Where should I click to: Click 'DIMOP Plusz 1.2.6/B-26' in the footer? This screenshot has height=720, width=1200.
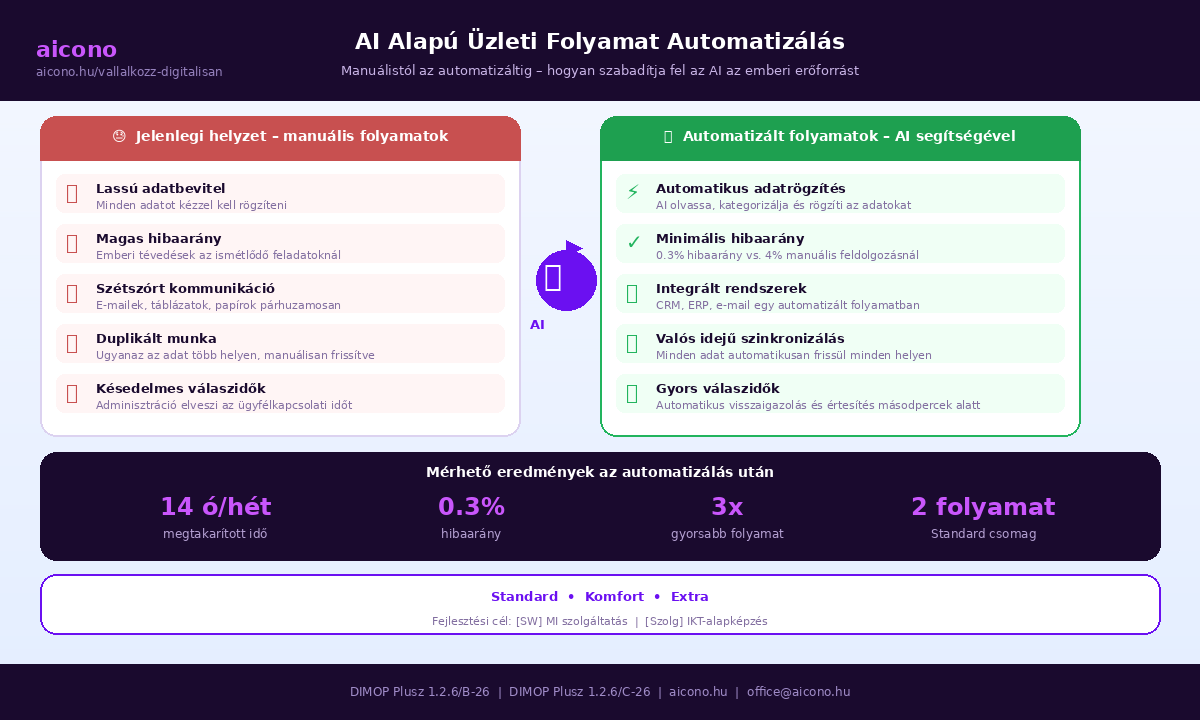[x=420, y=692]
